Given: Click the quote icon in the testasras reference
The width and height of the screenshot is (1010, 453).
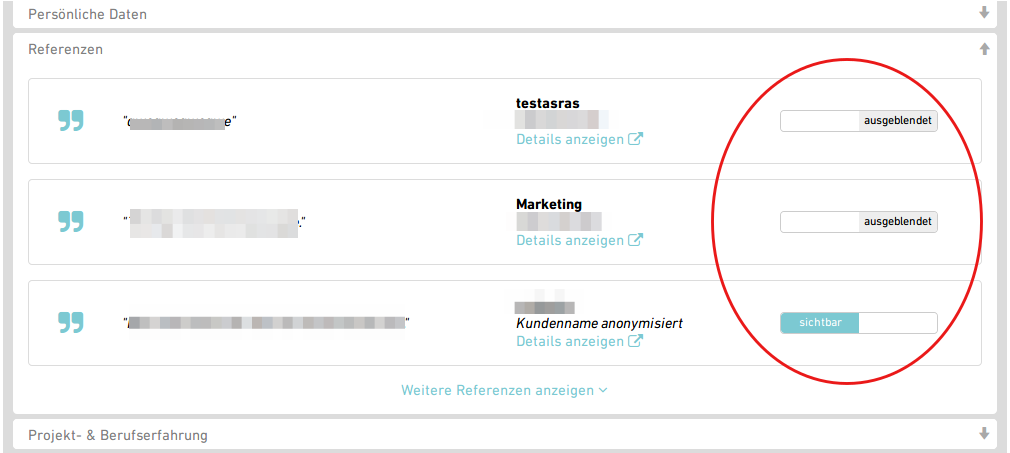Looking at the screenshot, I should tap(70, 121).
